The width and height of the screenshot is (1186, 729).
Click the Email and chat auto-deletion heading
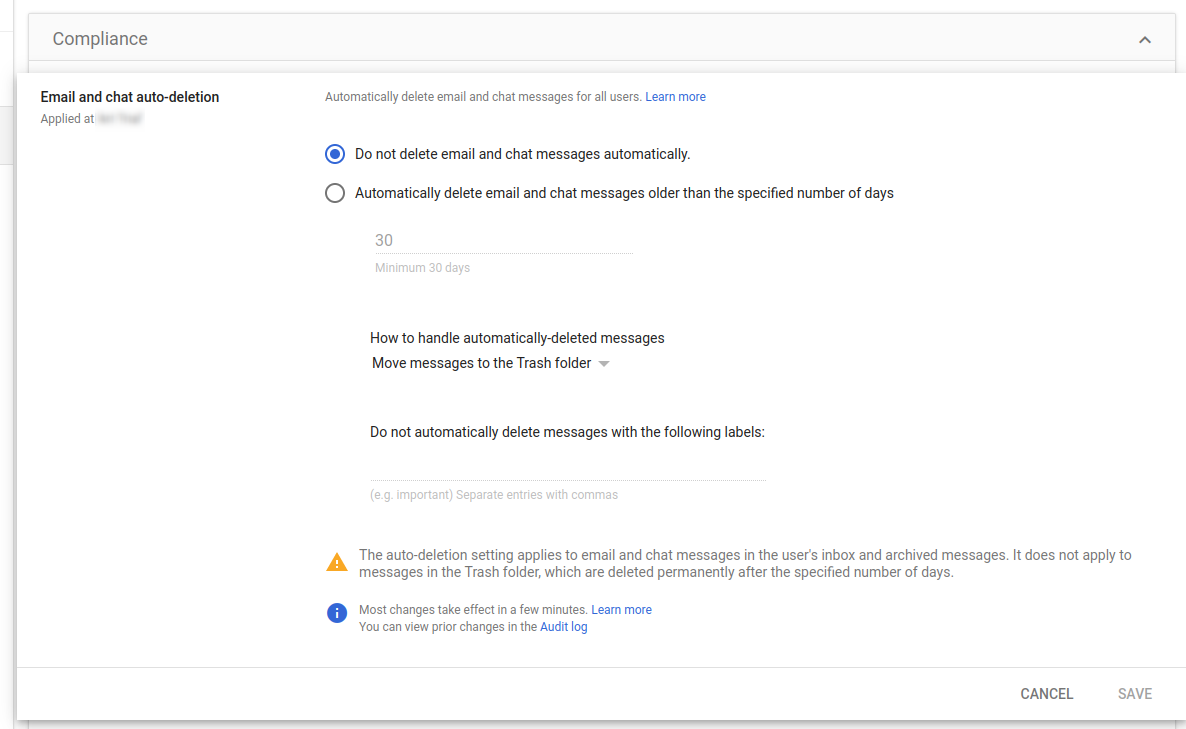[x=129, y=97]
